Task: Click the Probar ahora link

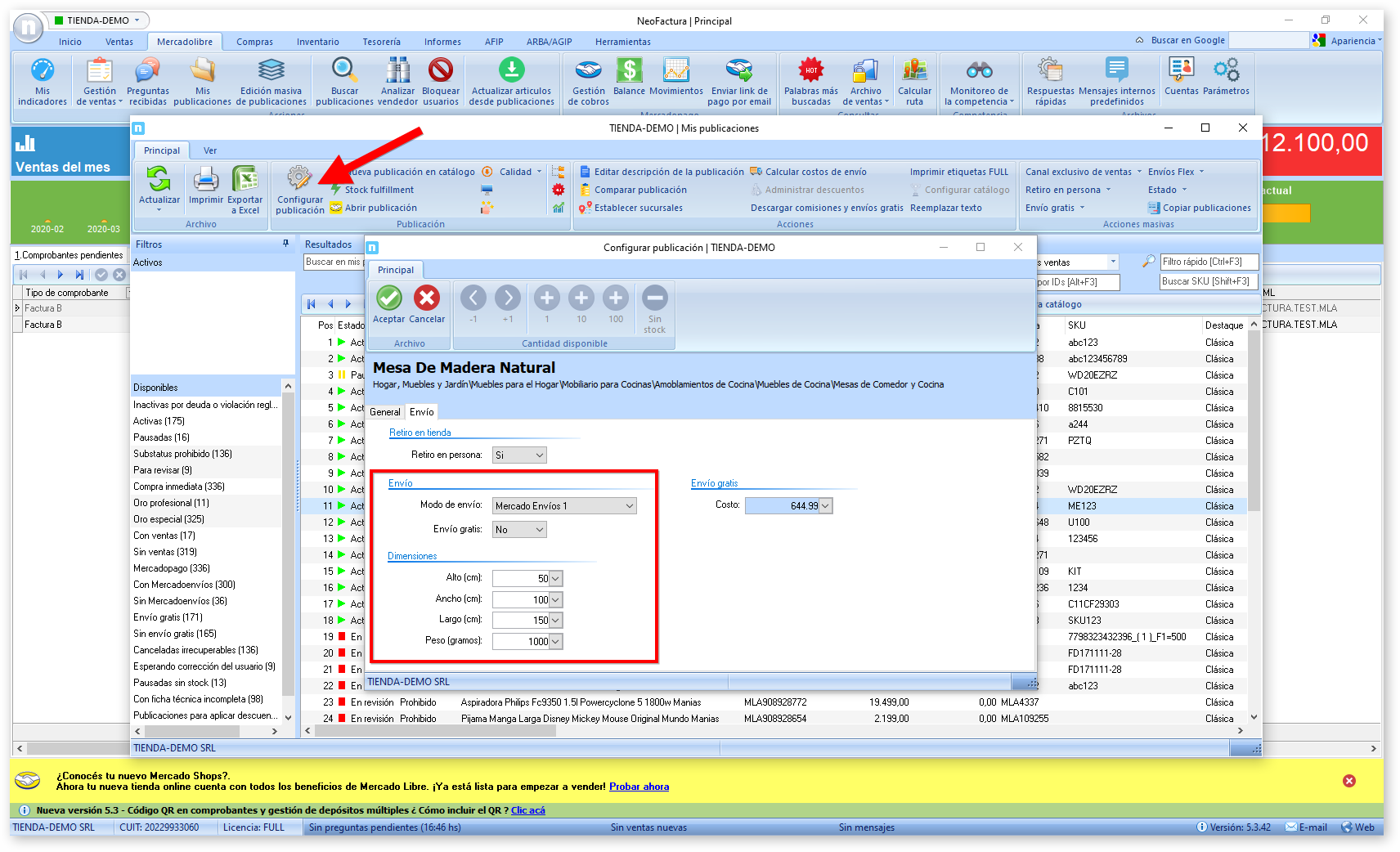Action: (639, 787)
